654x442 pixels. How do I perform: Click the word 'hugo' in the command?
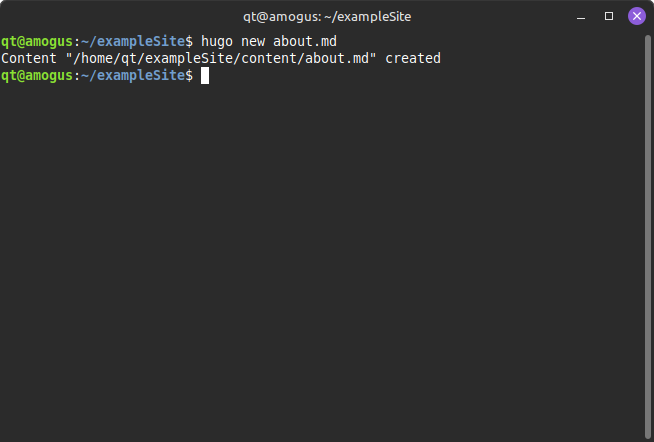point(217,42)
